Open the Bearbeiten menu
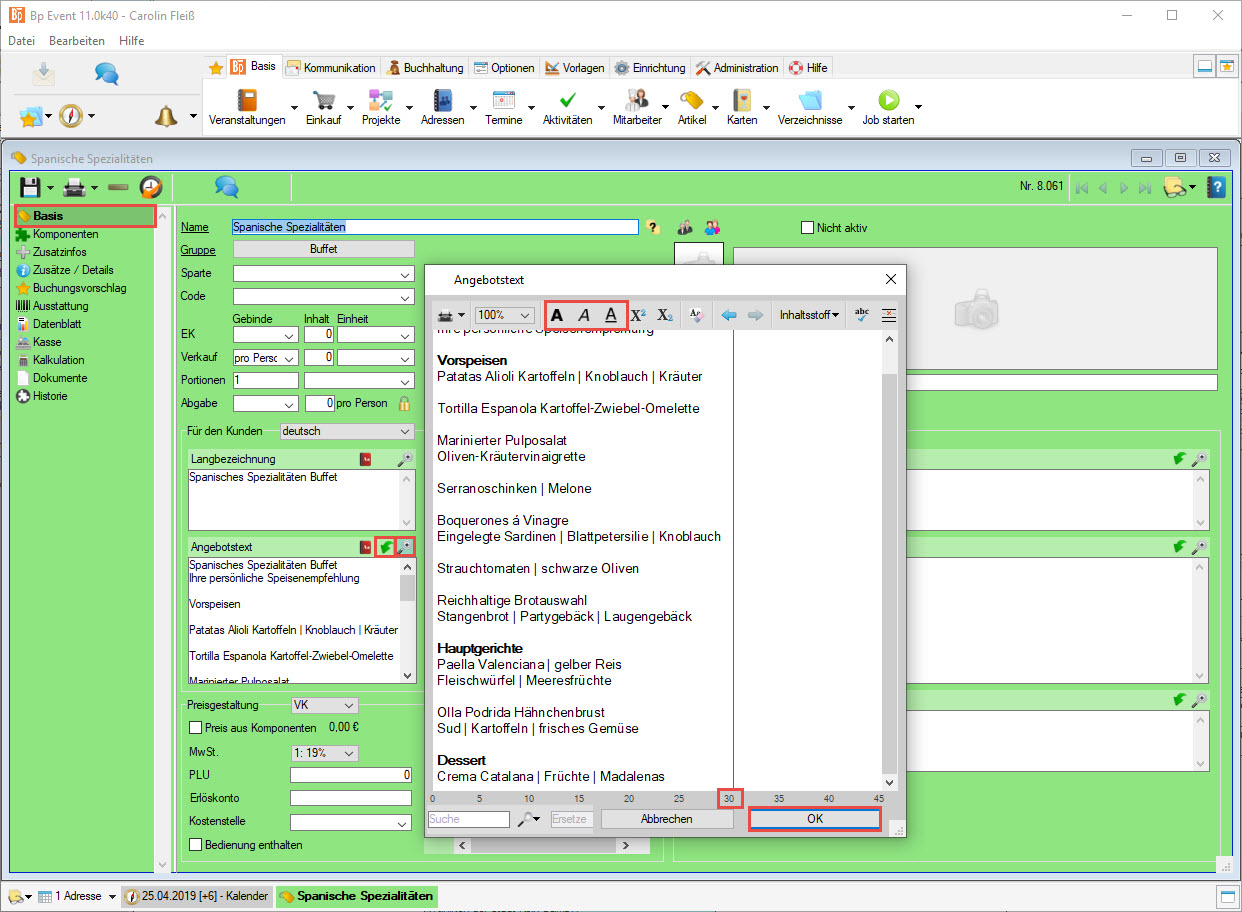 [x=77, y=41]
